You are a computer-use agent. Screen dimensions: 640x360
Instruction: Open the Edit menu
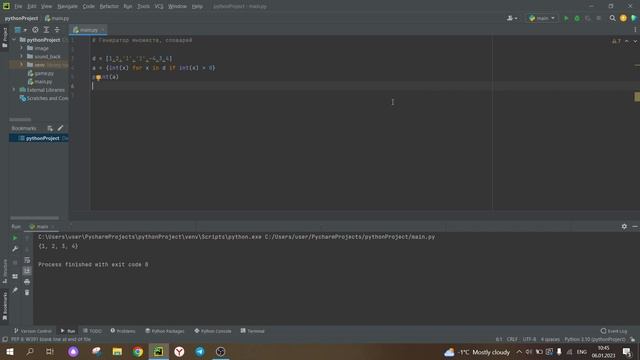click(x=31, y=7)
